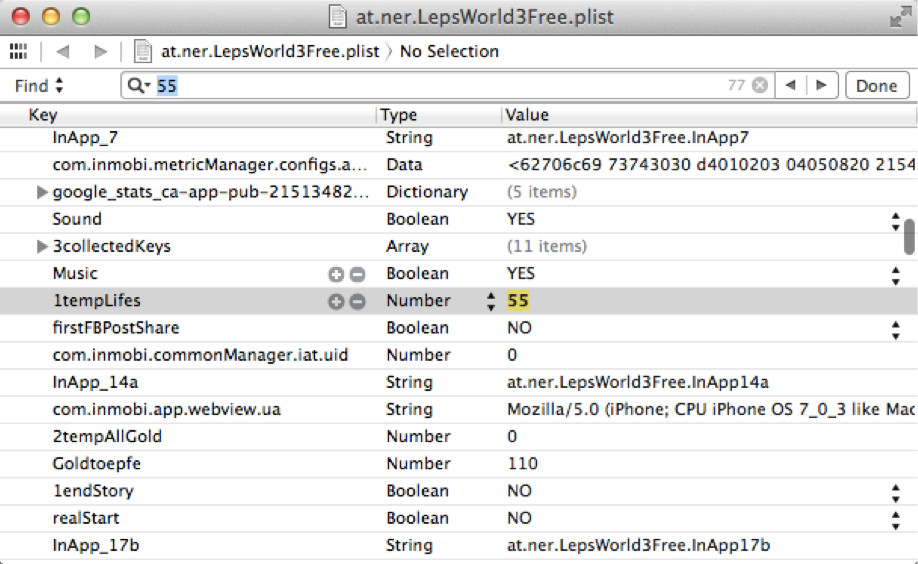Go forward with the right arrow

coord(100,51)
